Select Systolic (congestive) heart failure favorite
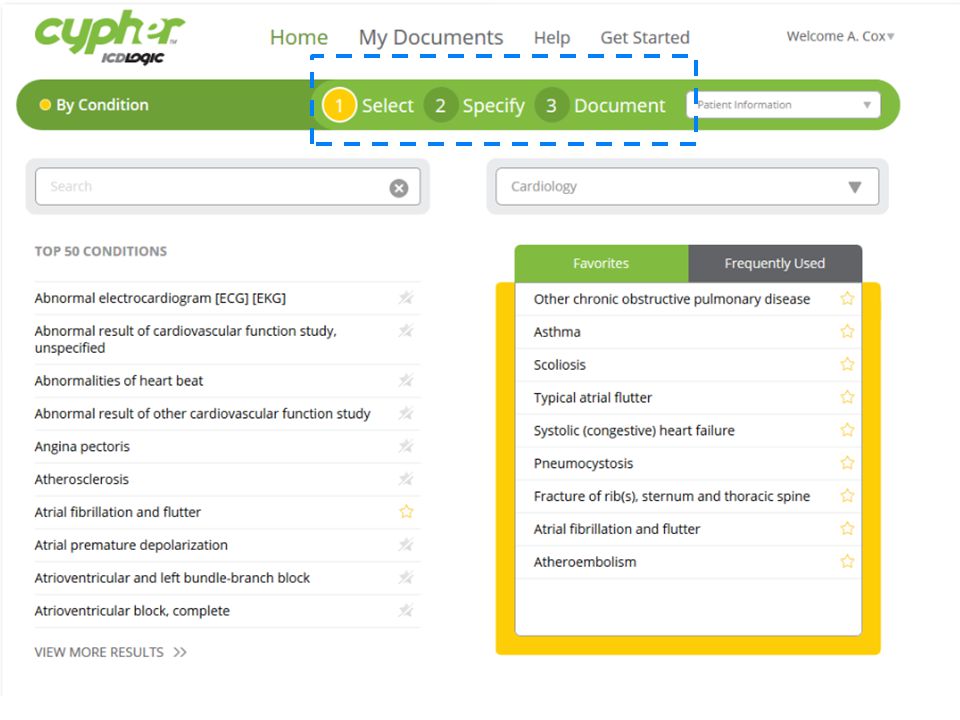This screenshot has width=960, height=720. click(x=634, y=430)
